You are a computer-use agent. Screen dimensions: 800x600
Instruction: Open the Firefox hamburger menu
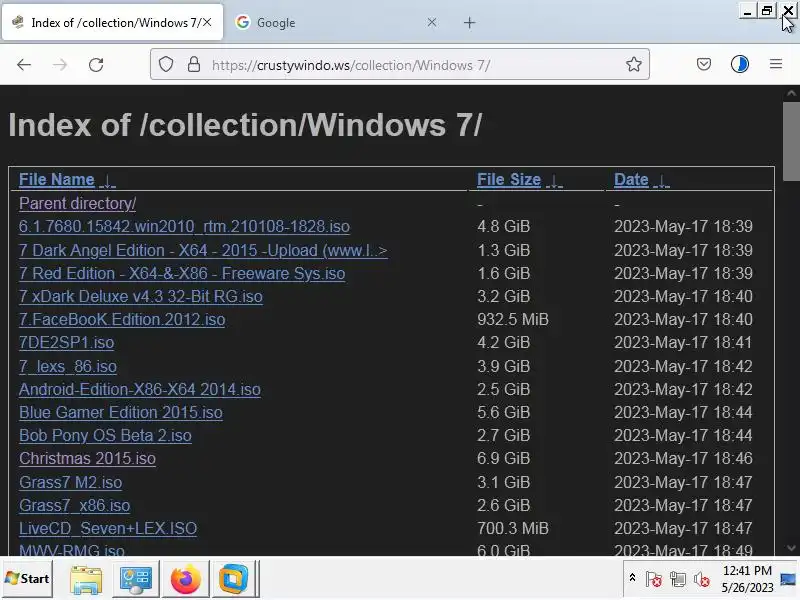[x=776, y=64]
